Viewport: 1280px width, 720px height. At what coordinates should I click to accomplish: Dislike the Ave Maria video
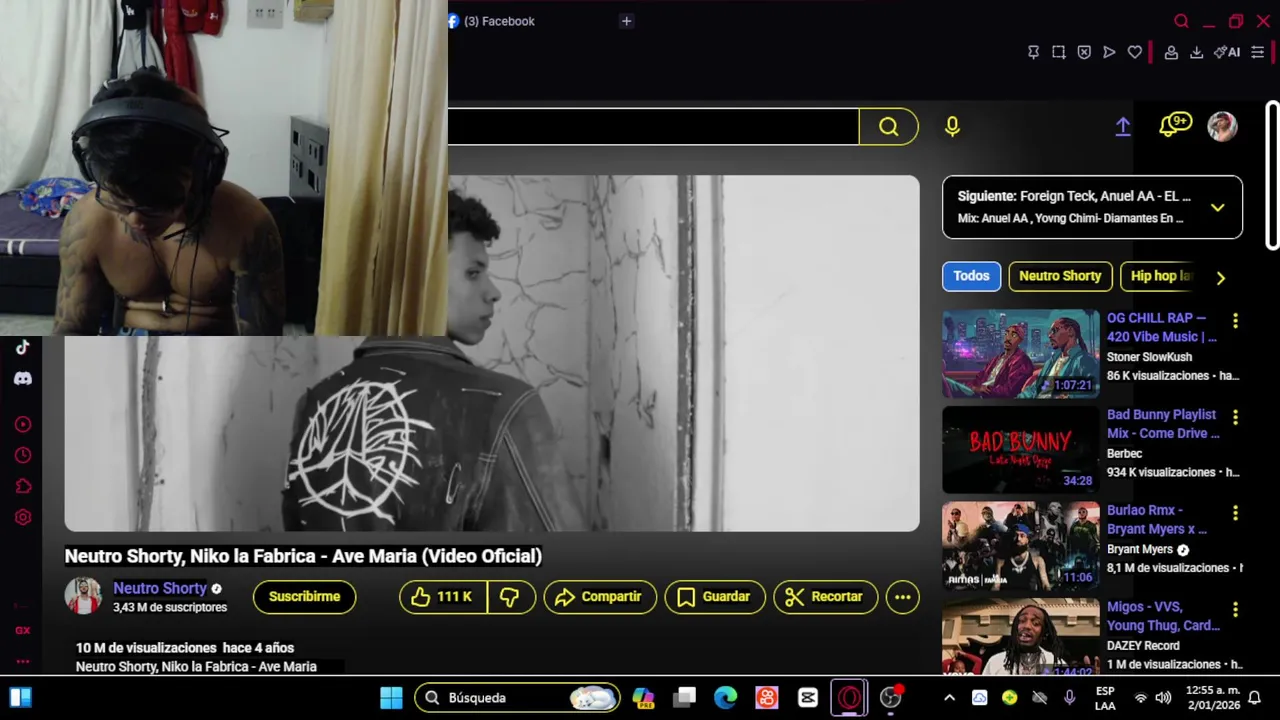click(511, 597)
